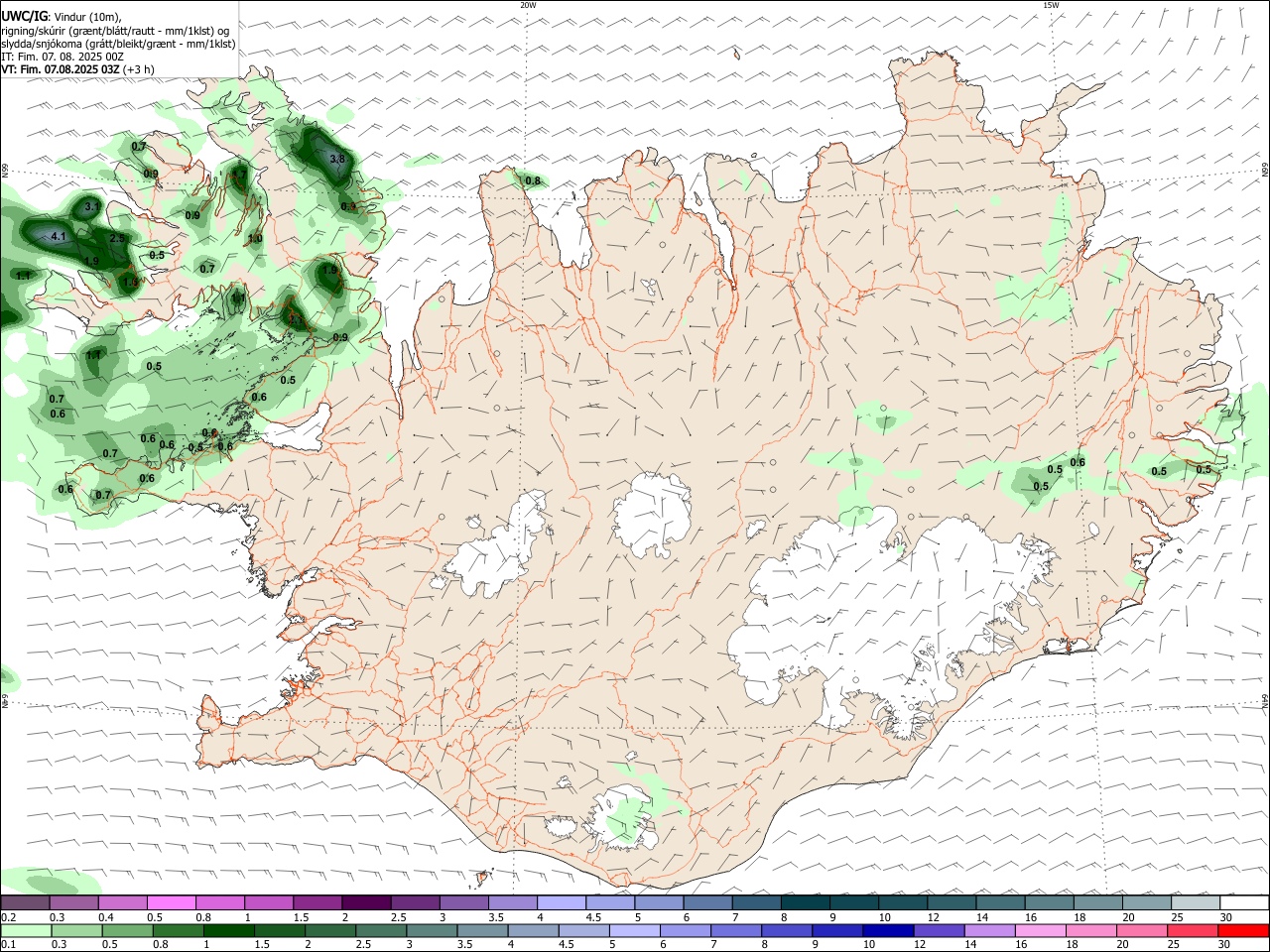Screen dimensions: 1270x952
Task: Select the 'IT: Fim. 07. 08. 2025 00Z' line
Action: coord(63,57)
